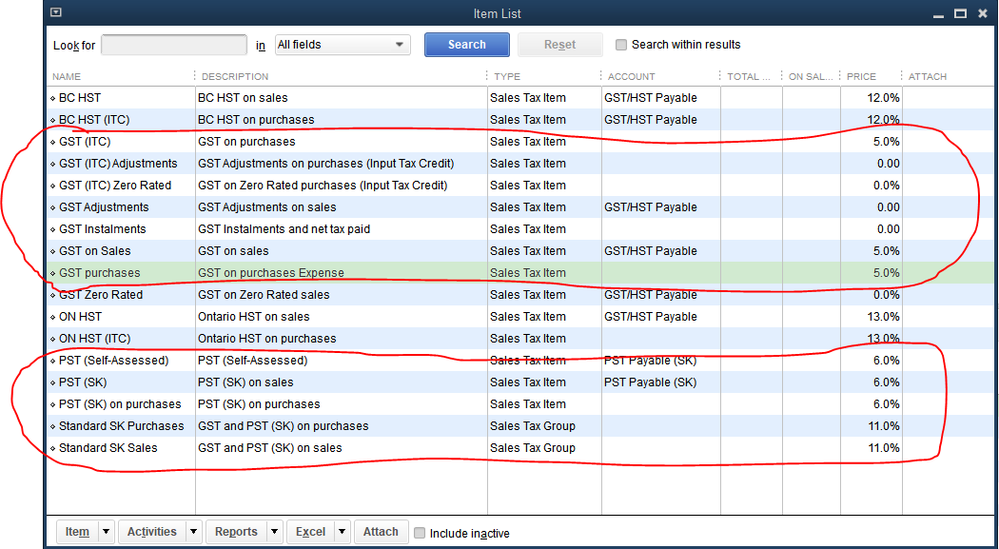Click the Search button
Screen dimensions: 999x549
coord(467,45)
